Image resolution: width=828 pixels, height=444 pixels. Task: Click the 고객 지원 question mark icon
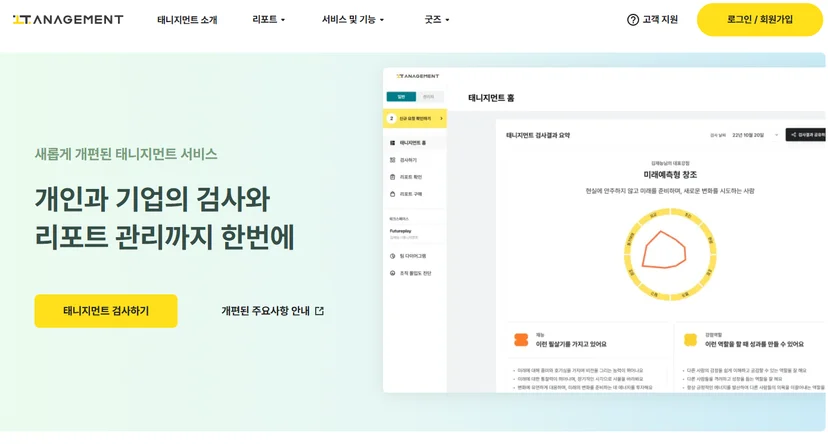[x=633, y=20]
